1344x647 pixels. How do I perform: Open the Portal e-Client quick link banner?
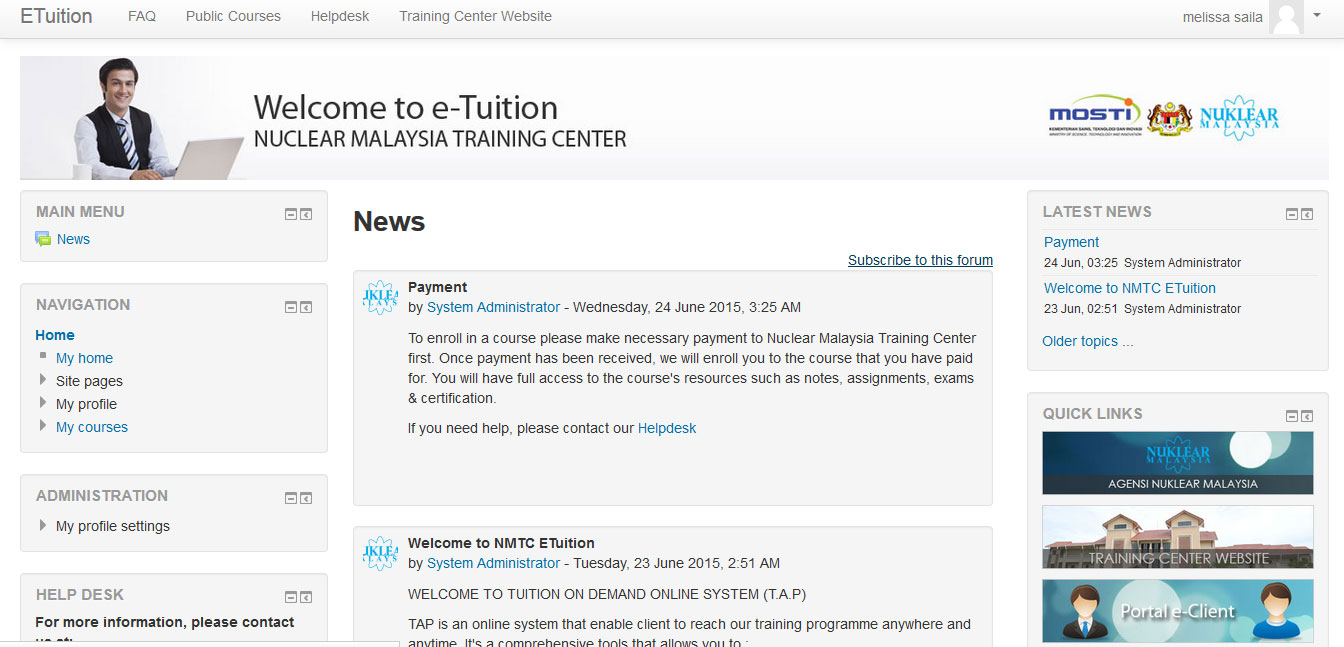pos(1178,611)
